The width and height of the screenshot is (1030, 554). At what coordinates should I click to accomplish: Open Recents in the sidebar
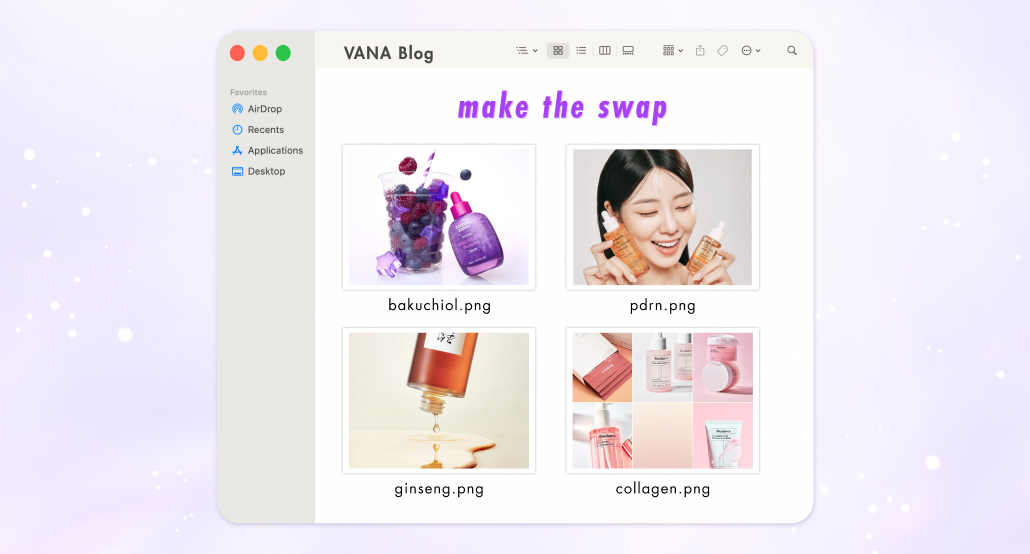pyautogui.click(x=258, y=130)
